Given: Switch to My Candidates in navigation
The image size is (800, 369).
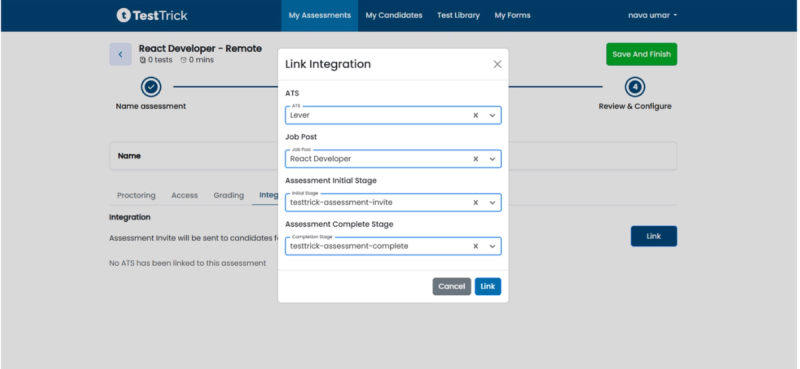Looking at the screenshot, I should click(x=394, y=15).
